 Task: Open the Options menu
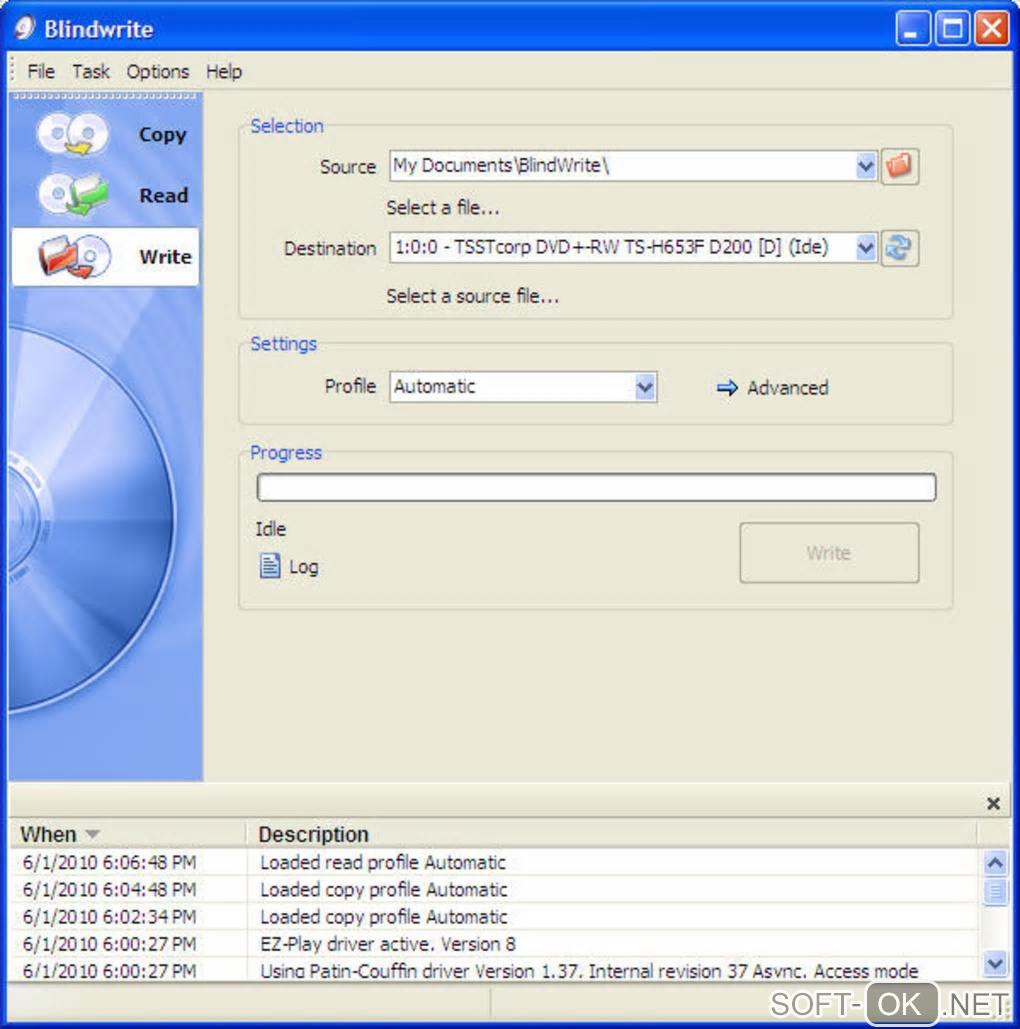158,72
